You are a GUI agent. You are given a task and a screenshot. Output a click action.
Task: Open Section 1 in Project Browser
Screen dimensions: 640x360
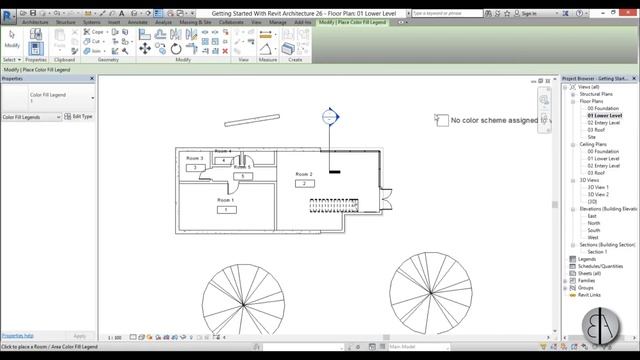(x=597, y=252)
